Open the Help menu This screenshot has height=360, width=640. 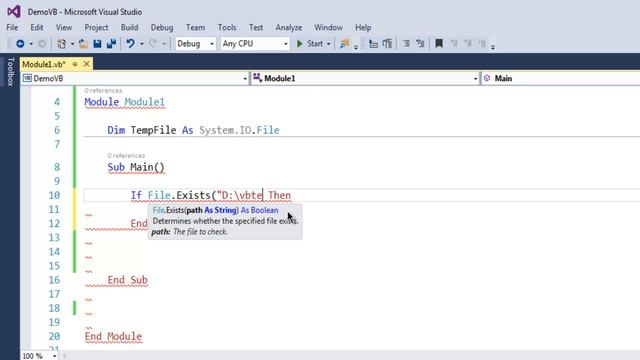click(x=363, y=27)
